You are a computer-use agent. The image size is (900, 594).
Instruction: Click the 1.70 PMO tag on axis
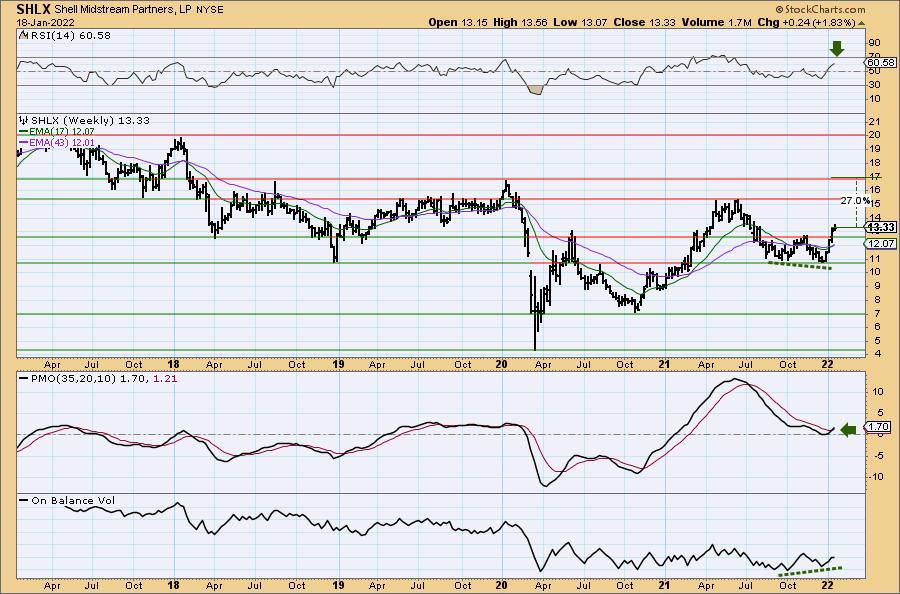[x=878, y=427]
